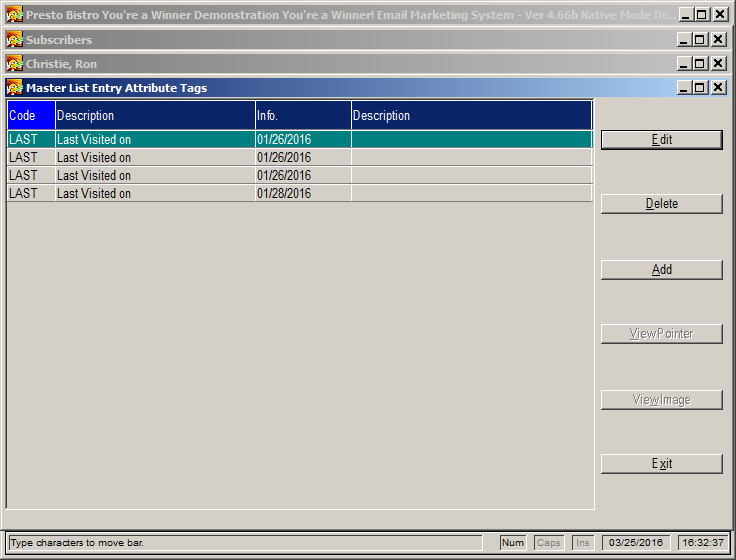The image size is (736, 560).
Task: Click the second Description column header next to Info.
Action: (x=472, y=115)
